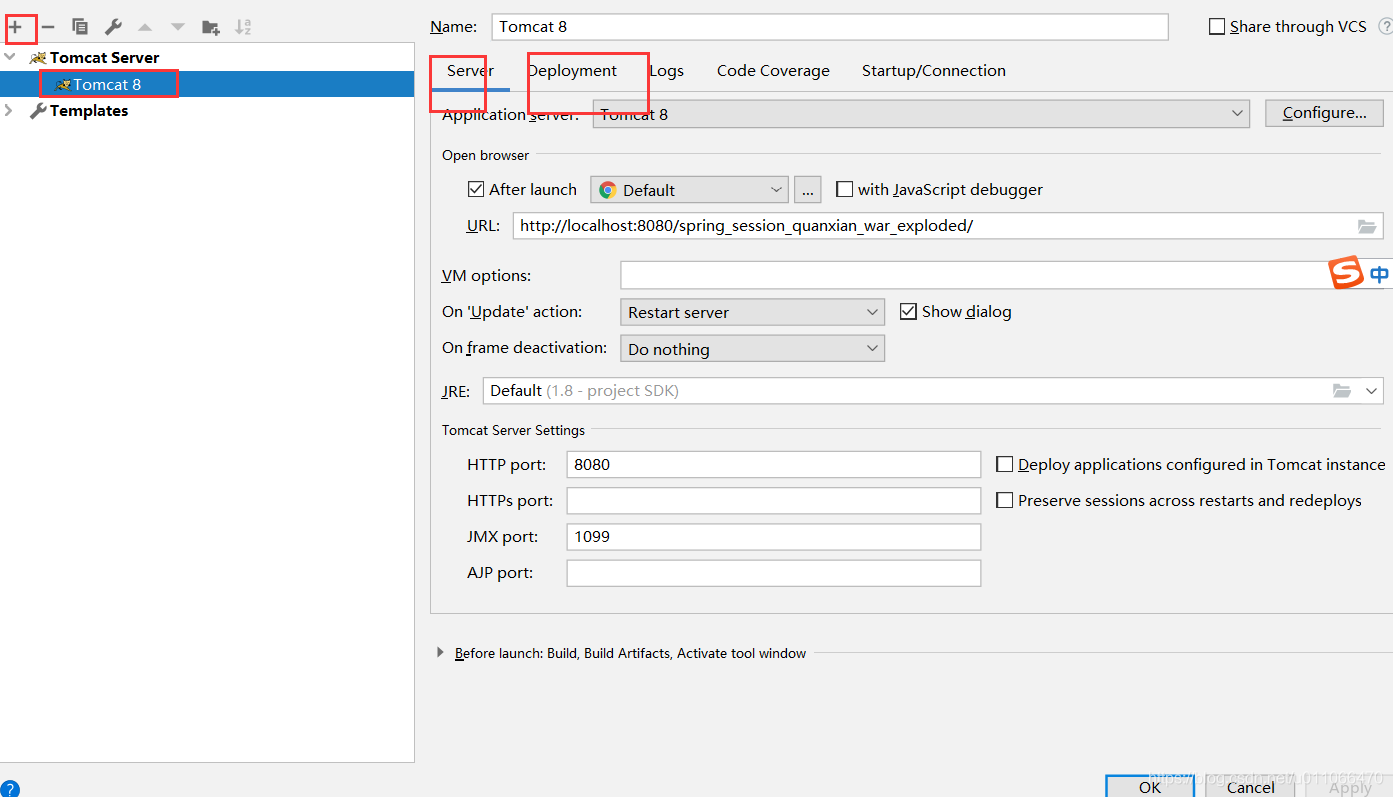Enable with JavaScript debugger checkbox

tap(844, 189)
